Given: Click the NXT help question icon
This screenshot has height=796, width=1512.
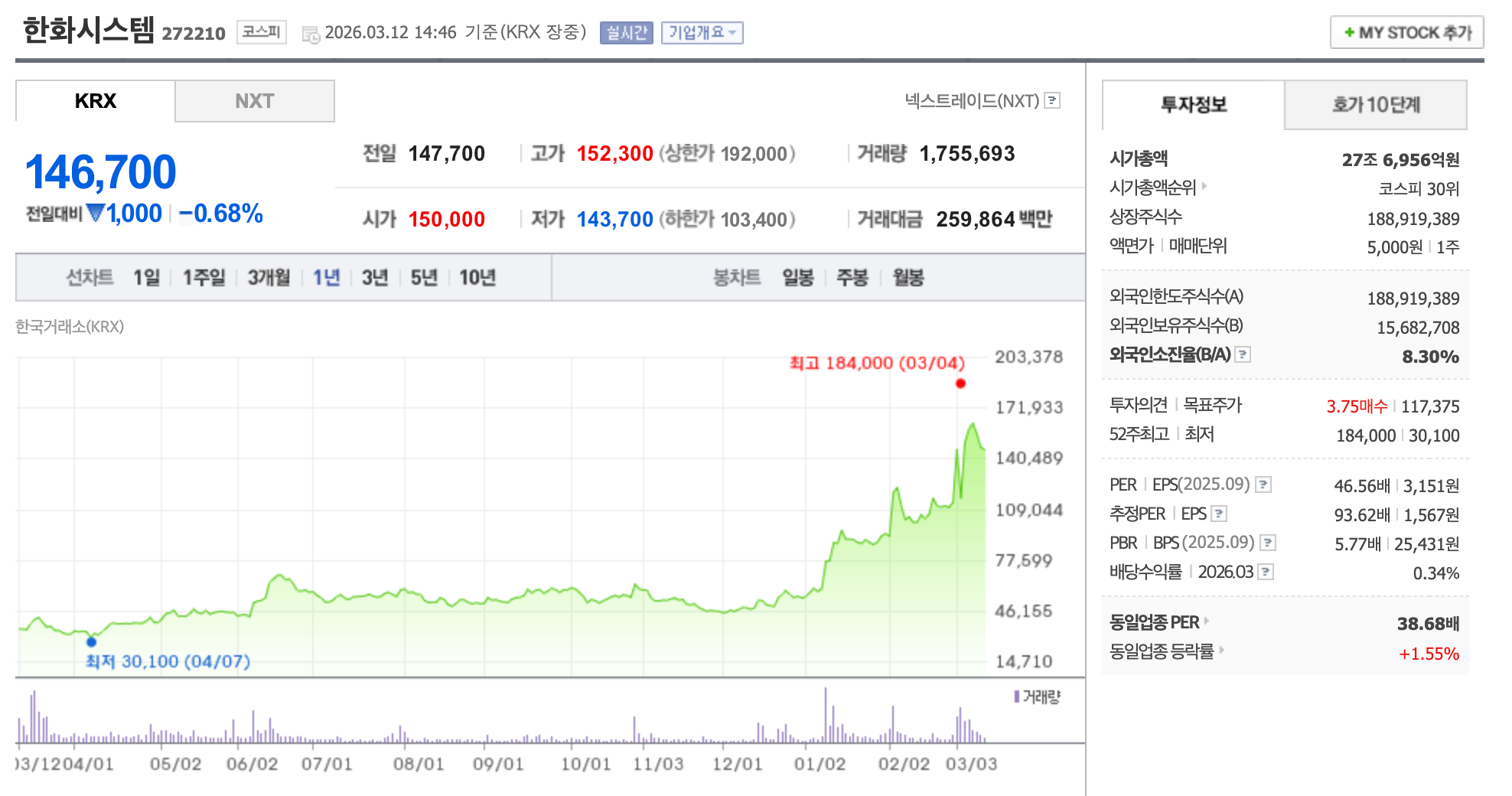Looking at the screenshot, I should click(x=1053, y=100).
